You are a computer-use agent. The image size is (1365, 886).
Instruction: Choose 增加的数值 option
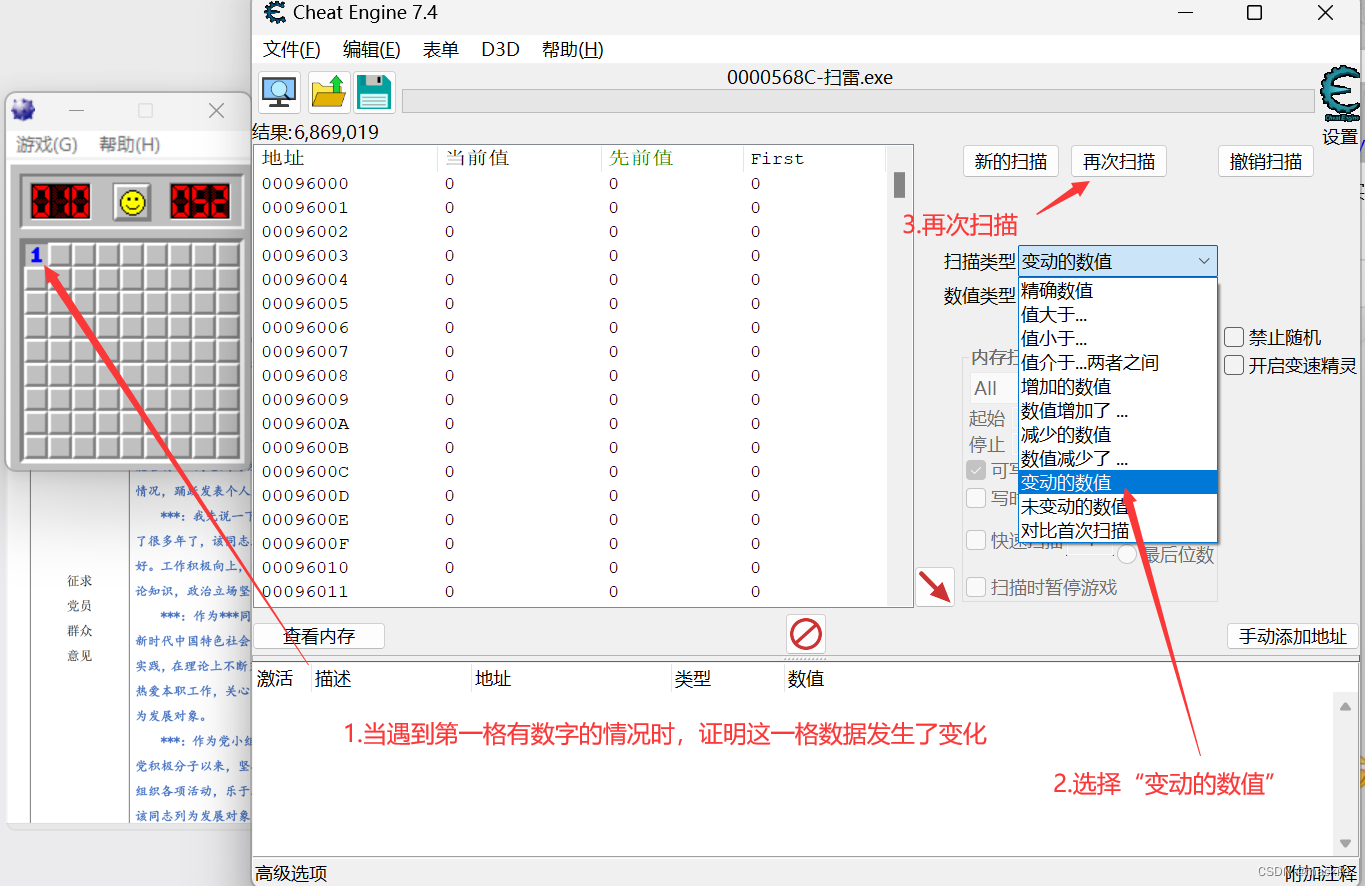pyautogui.click(x=1118, y=387)
